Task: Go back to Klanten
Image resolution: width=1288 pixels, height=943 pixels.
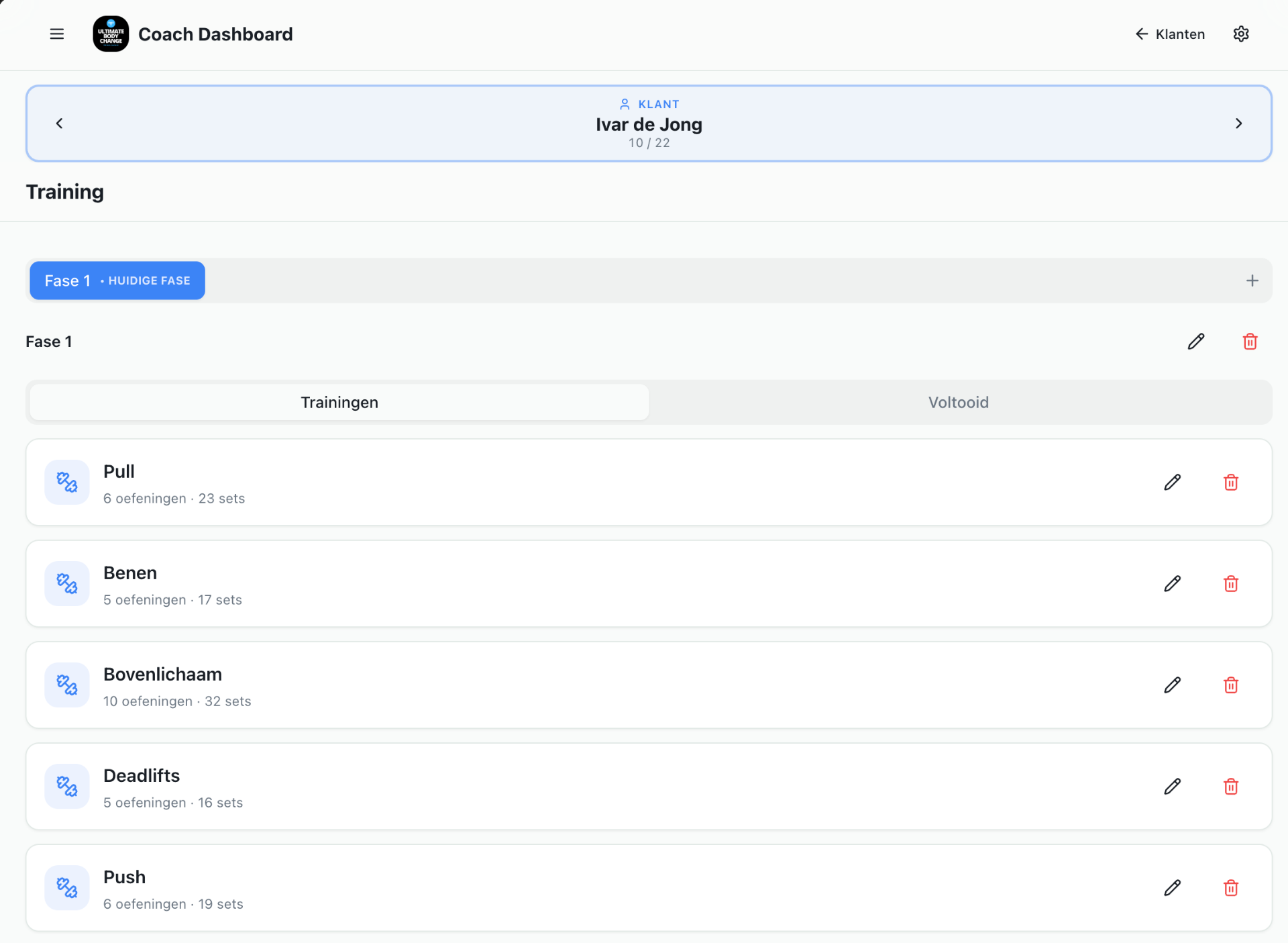Action: coord(1170,34)
